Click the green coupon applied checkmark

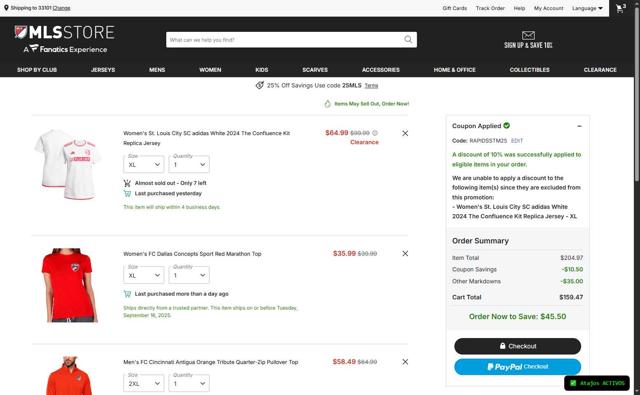507,126
